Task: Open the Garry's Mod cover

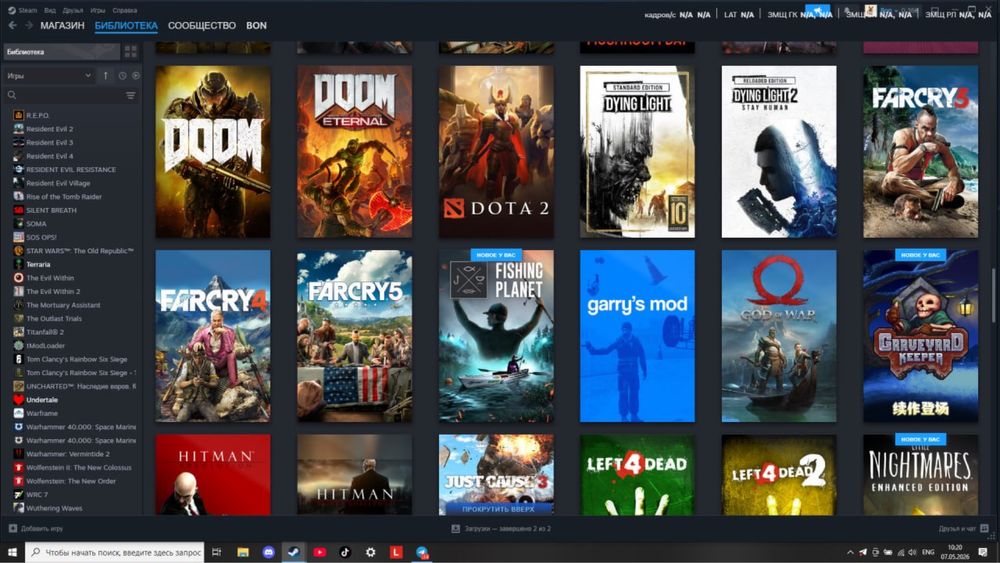Action: (x=637, y=336)
